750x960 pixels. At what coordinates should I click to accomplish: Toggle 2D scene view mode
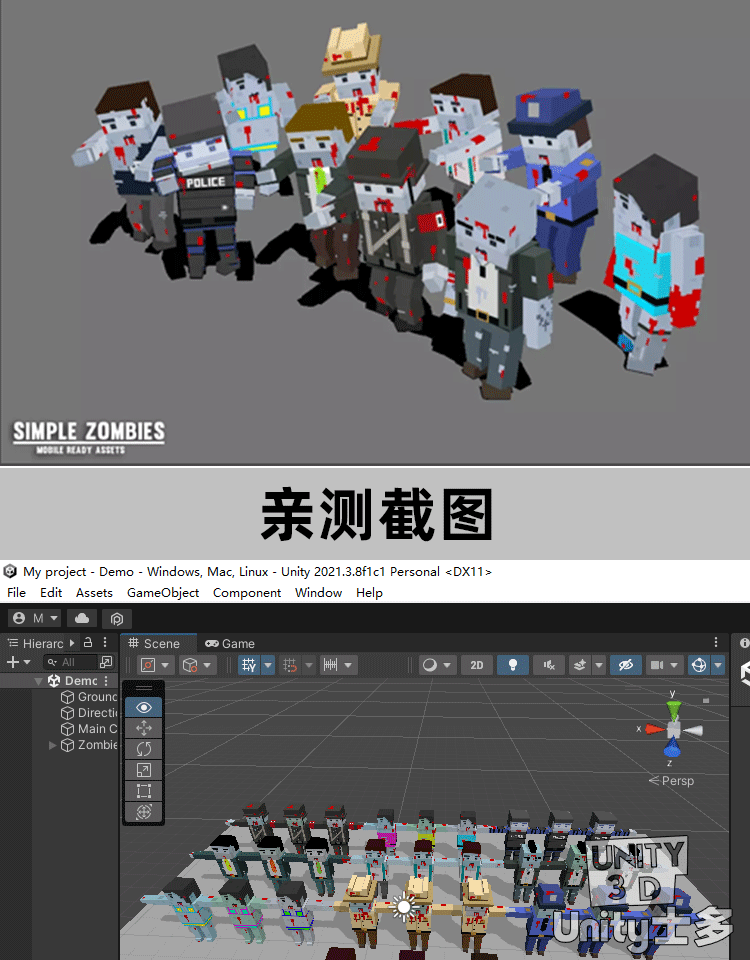coord(477,665)
